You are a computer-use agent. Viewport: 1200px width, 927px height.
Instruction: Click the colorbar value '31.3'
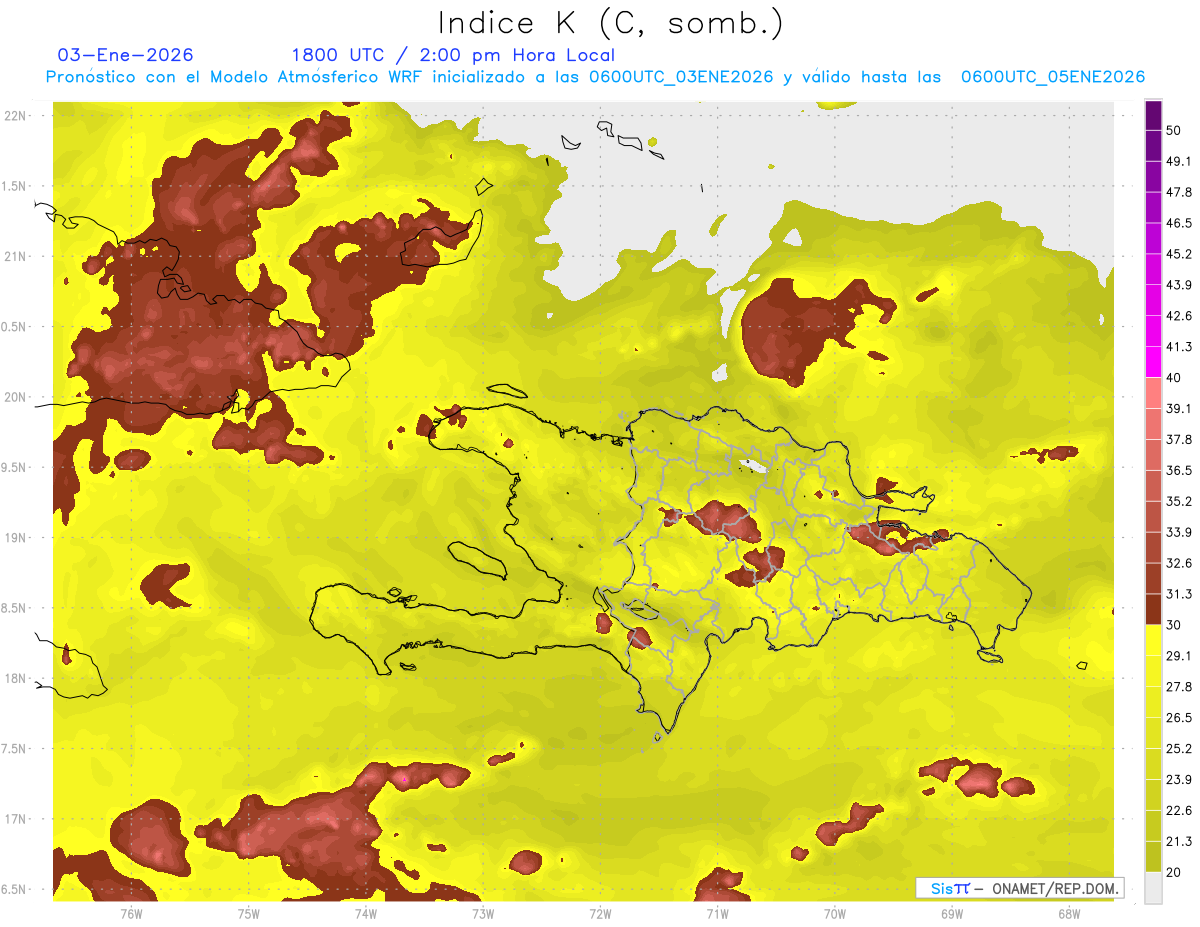coord(1179,594)
